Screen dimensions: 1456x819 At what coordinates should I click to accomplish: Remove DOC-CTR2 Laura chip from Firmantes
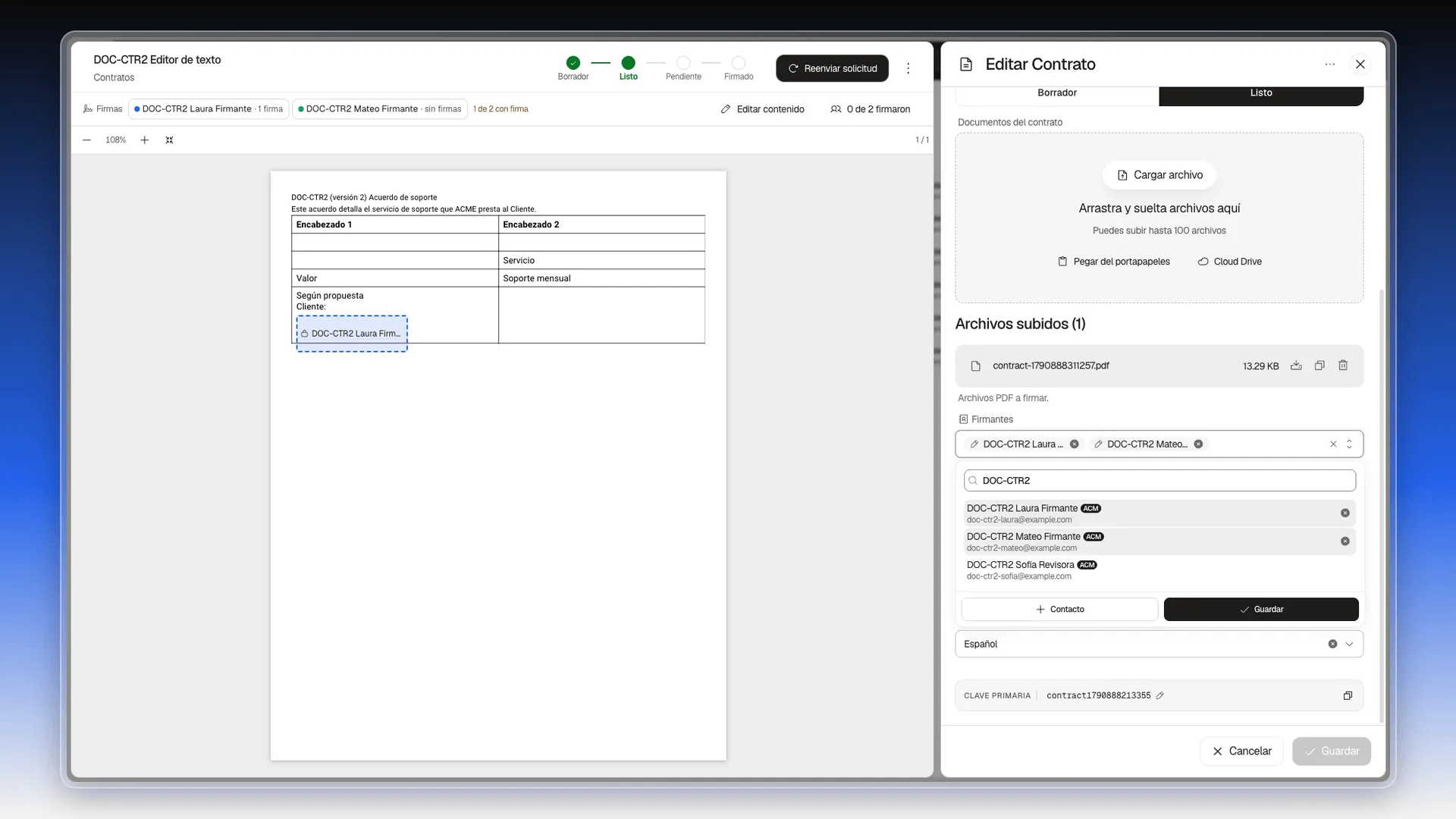point(1074,444)
